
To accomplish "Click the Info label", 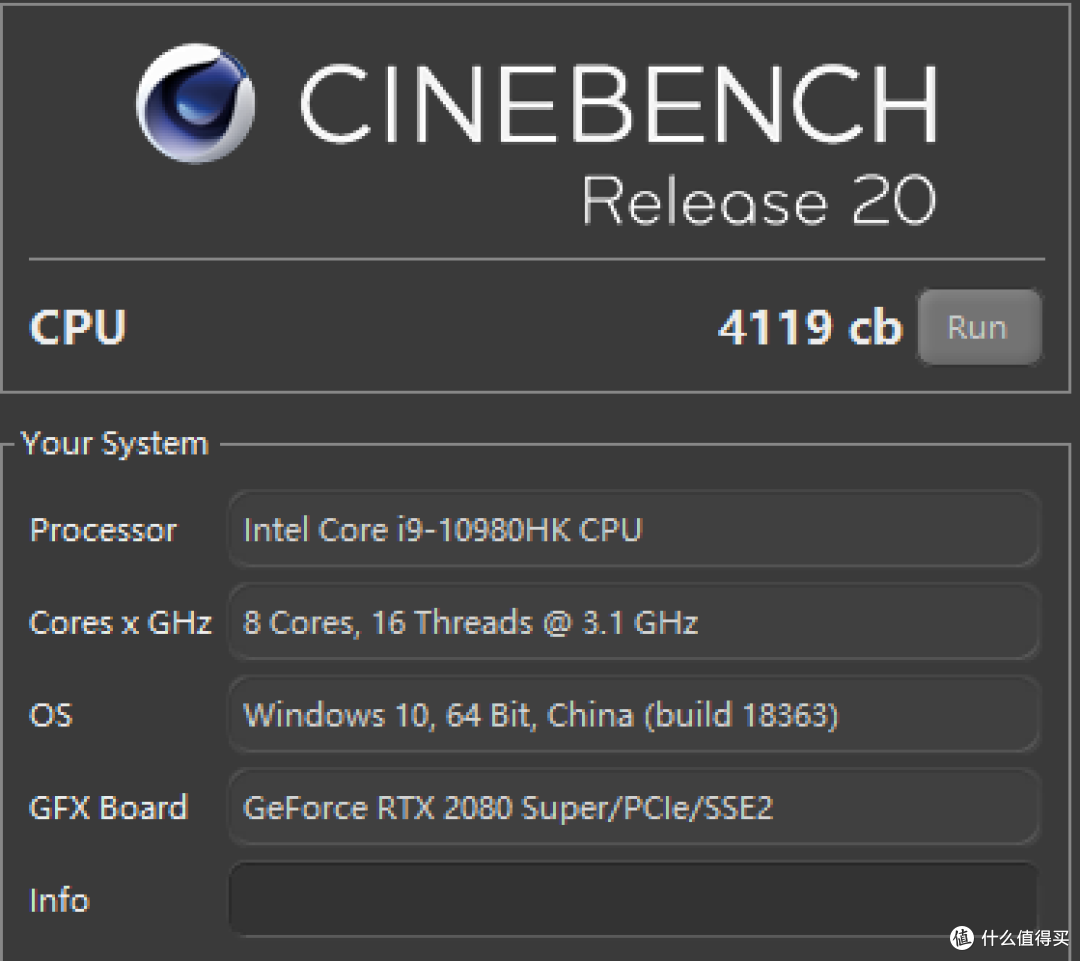I will point(59,900).
